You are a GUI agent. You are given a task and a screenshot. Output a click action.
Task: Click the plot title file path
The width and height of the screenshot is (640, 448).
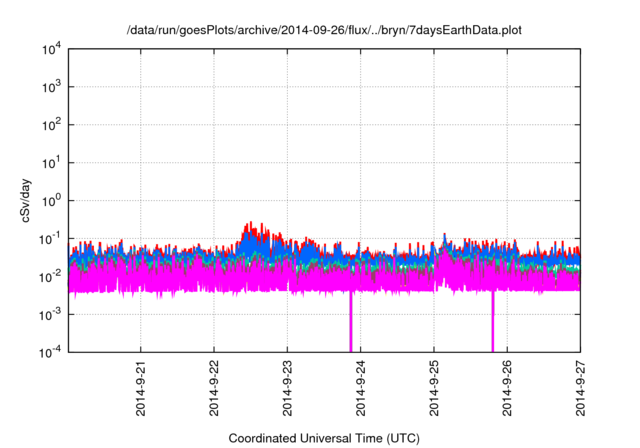coord(324,31)
